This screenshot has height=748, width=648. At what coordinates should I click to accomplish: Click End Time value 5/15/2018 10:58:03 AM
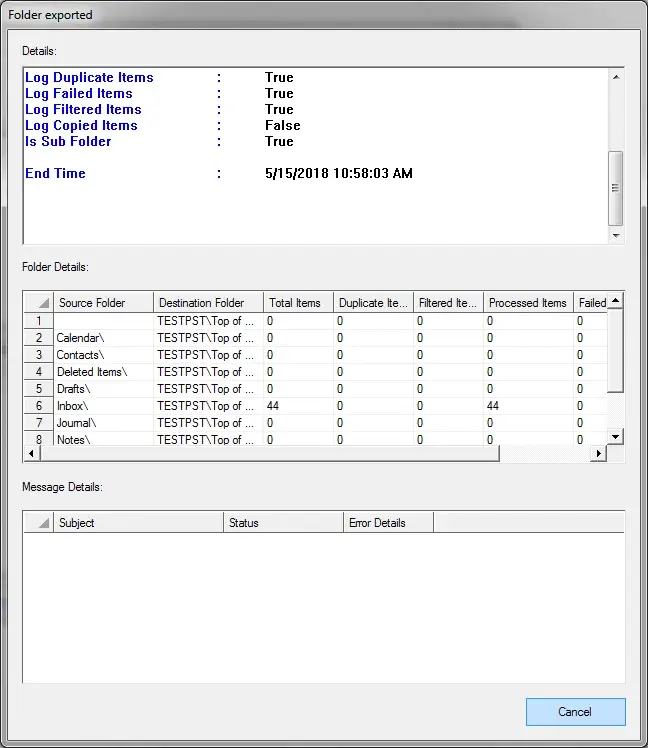(339, 173)
